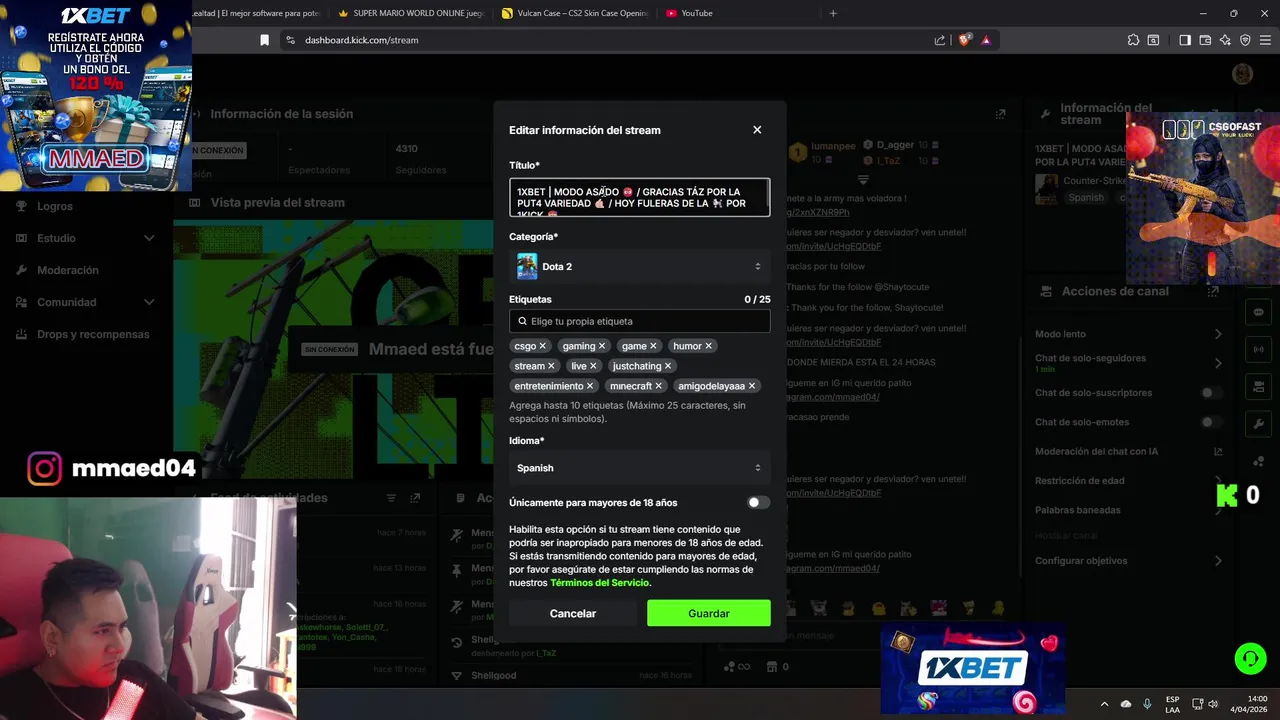Image resolution: width=1280 pixels, height=720 pixels.
Task: Open the Términos del Servicio link
Action: point(600,583)
